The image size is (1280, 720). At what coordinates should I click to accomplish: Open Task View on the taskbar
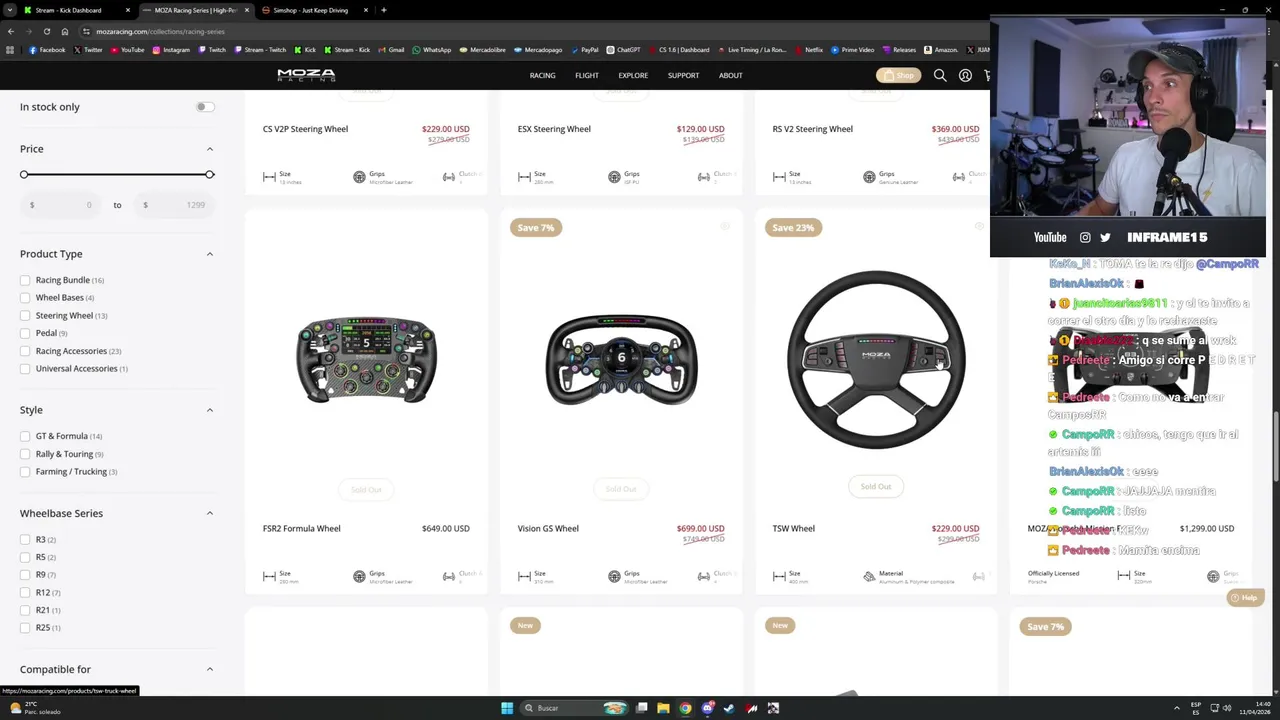(x=641, y=708)
